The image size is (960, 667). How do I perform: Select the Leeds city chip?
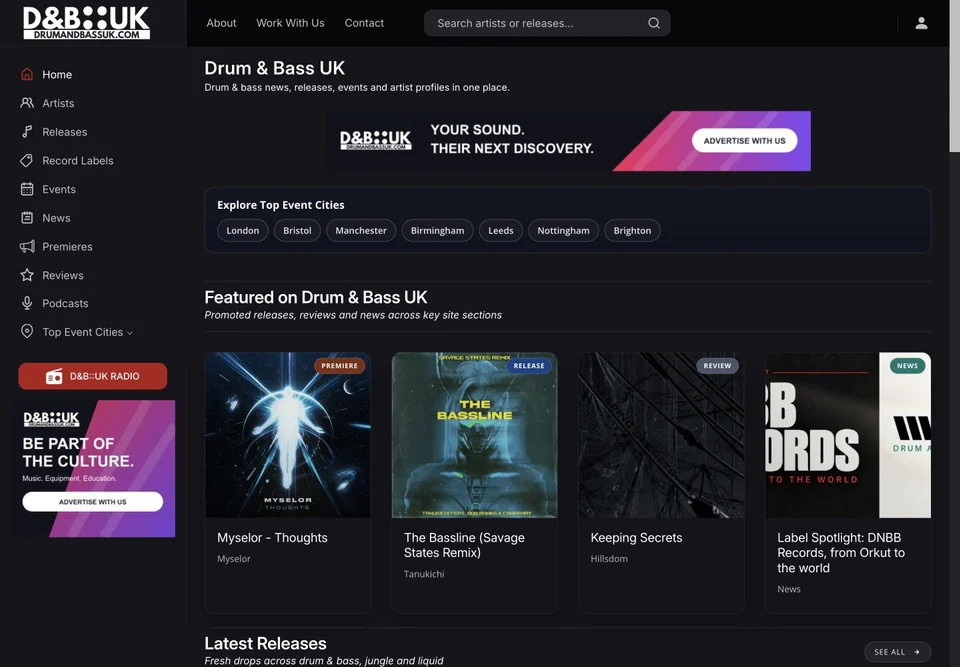[x=500, y=230]
